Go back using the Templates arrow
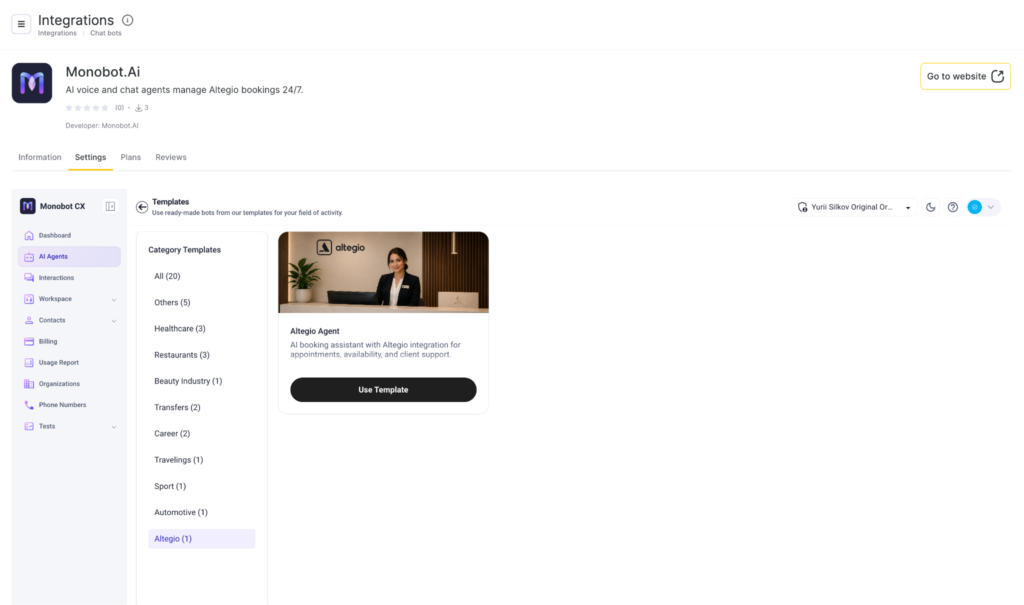 (142, 207)
